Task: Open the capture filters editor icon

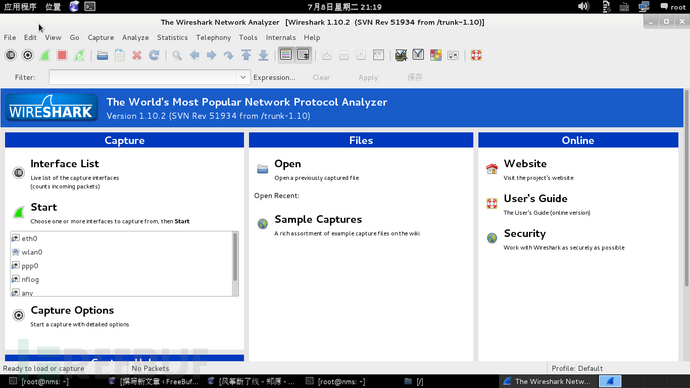Action: [x=401, y=55]
